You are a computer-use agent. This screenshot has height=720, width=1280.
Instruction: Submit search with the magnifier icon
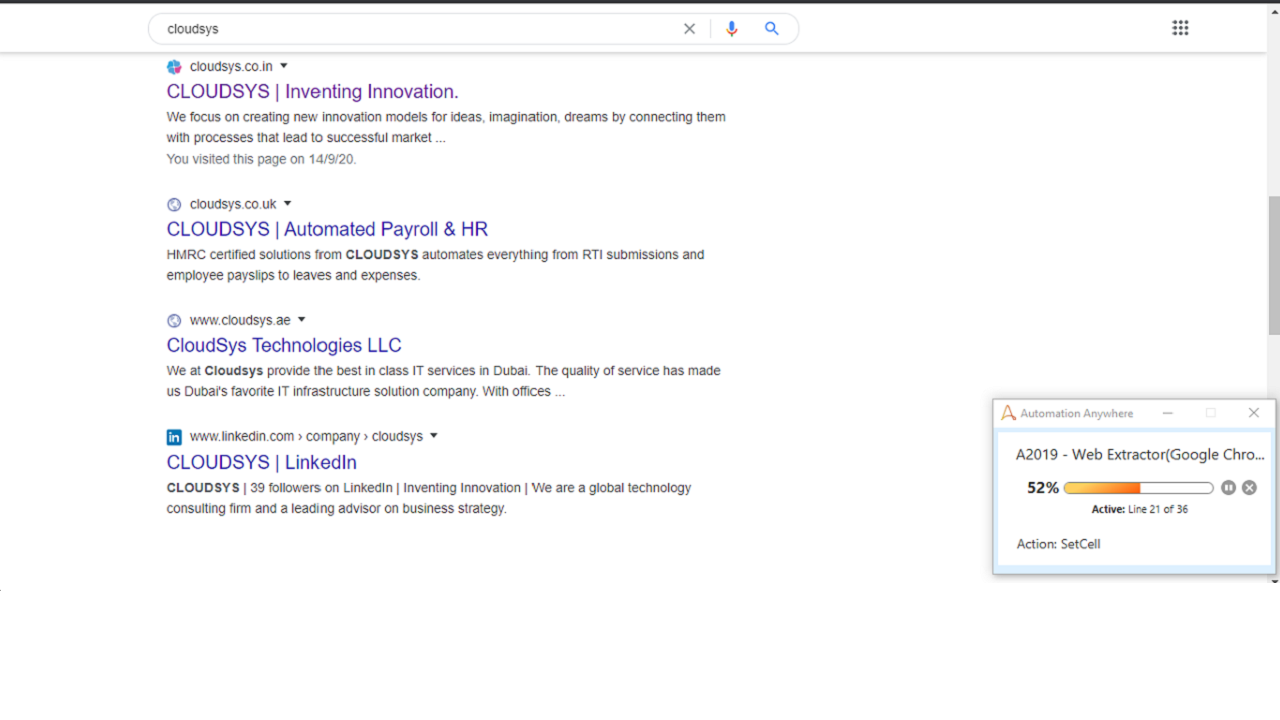click(x=772, y=29)
